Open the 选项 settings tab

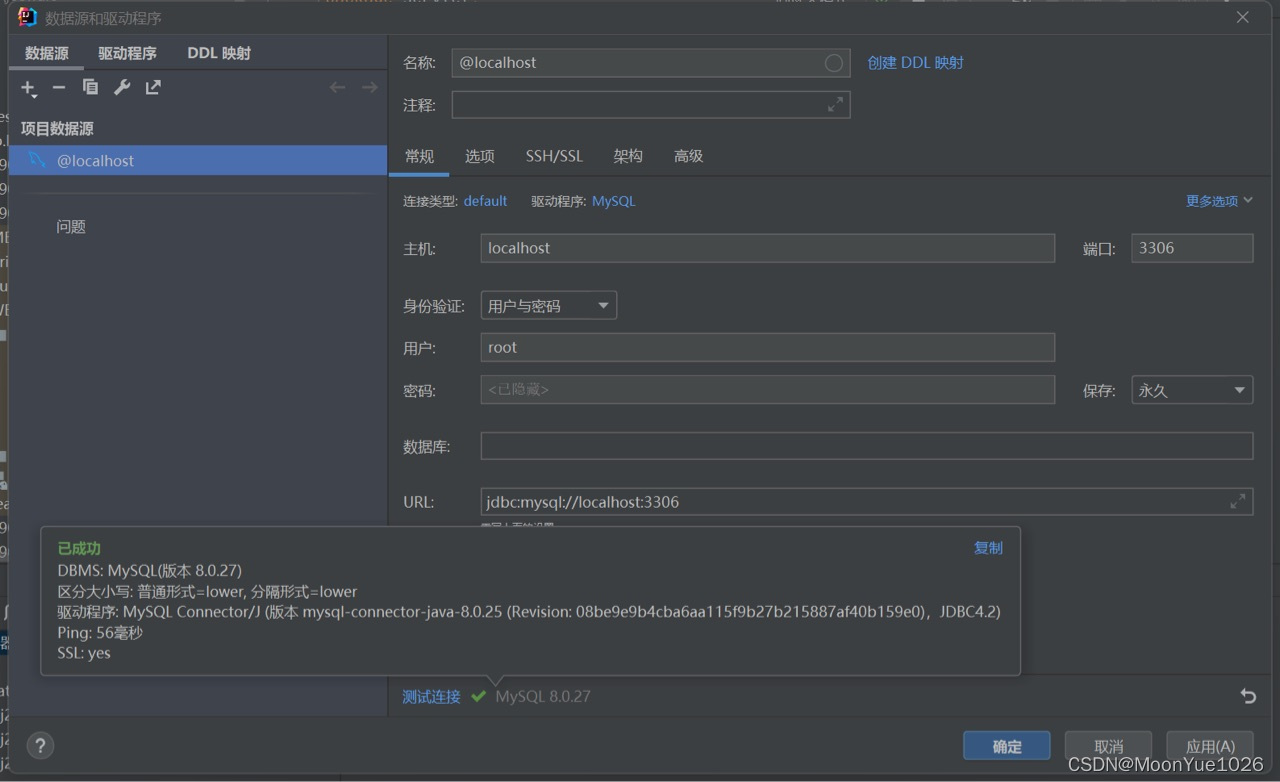pos(479,157)
